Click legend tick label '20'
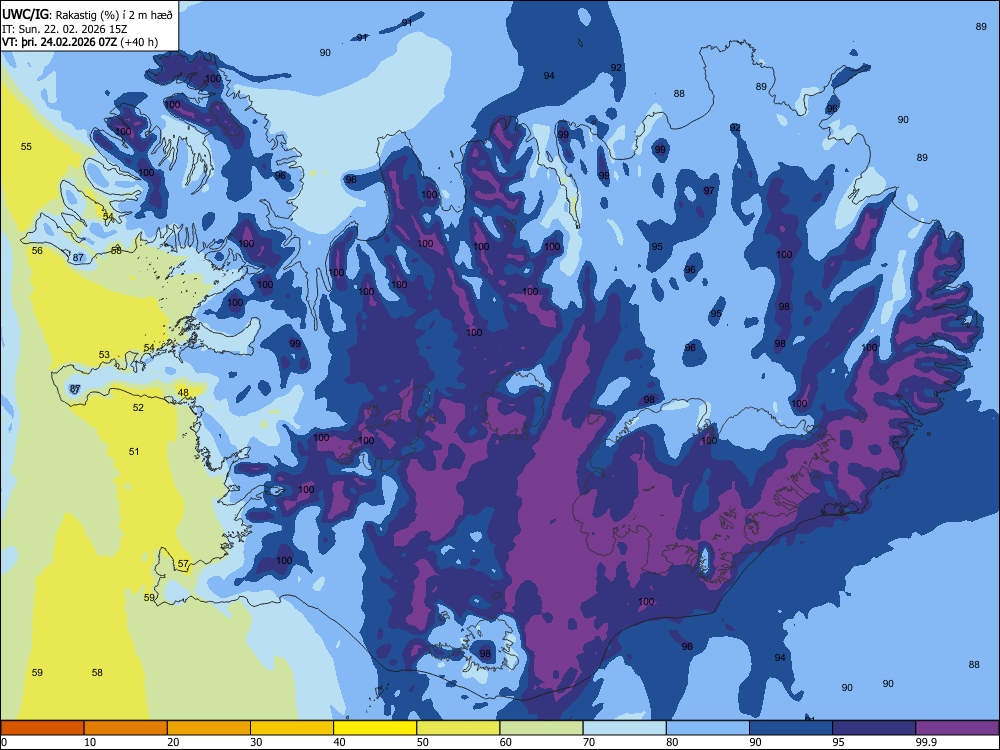1000x750 pixels. [173, 742]
